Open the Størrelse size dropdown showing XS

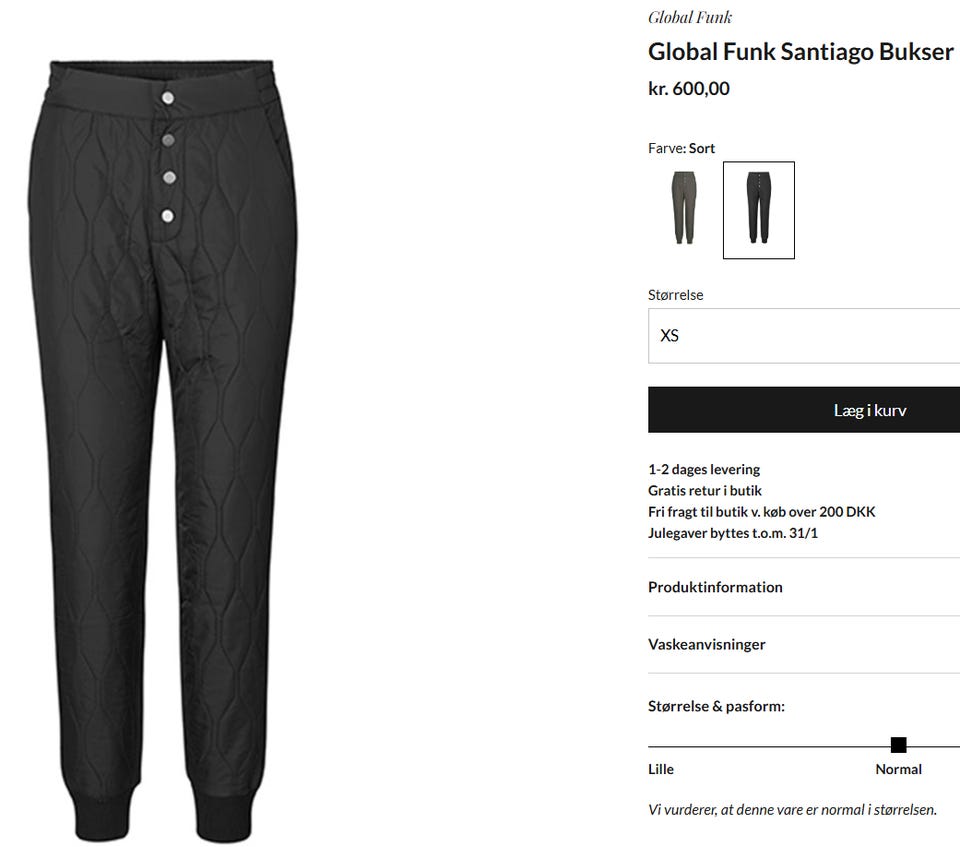pos(804,336)
